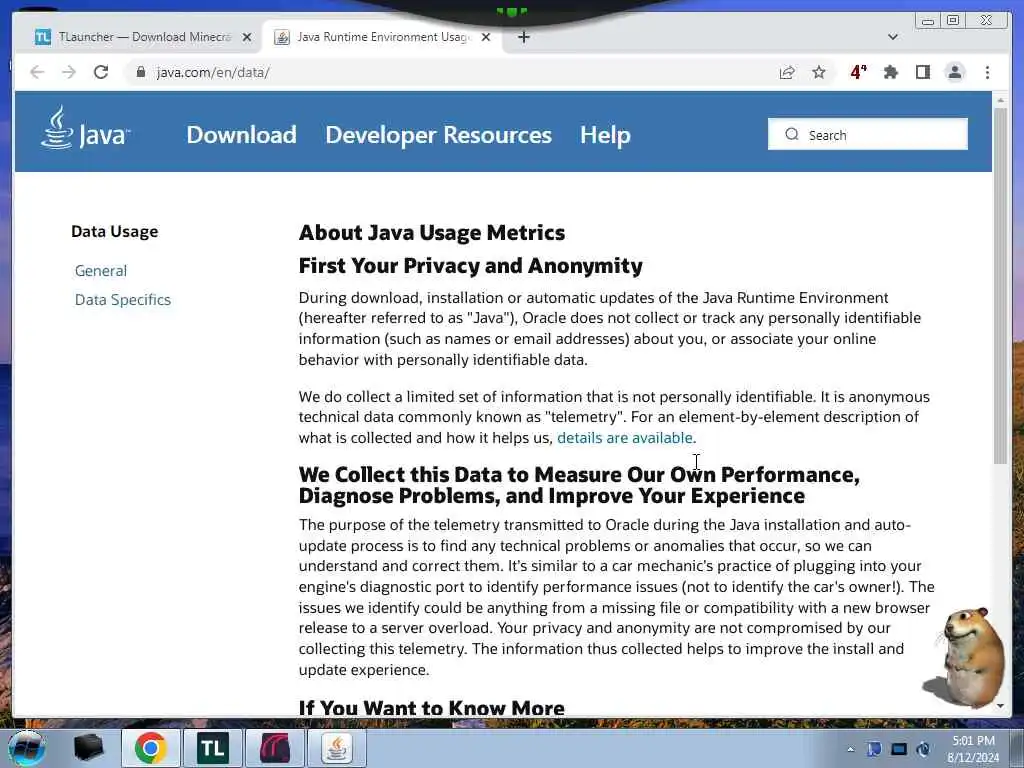This screenshot has height=768, width=1024.
Task: Open Chrome from the taskbar
Action: coord(151,748)
